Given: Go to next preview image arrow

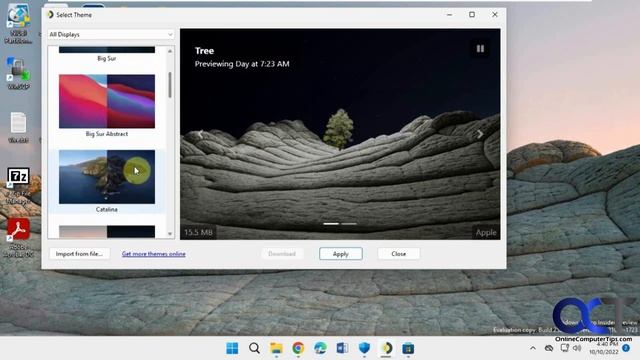Looking at the screenshot, I should pyautogui.click(x=480, y=134).
